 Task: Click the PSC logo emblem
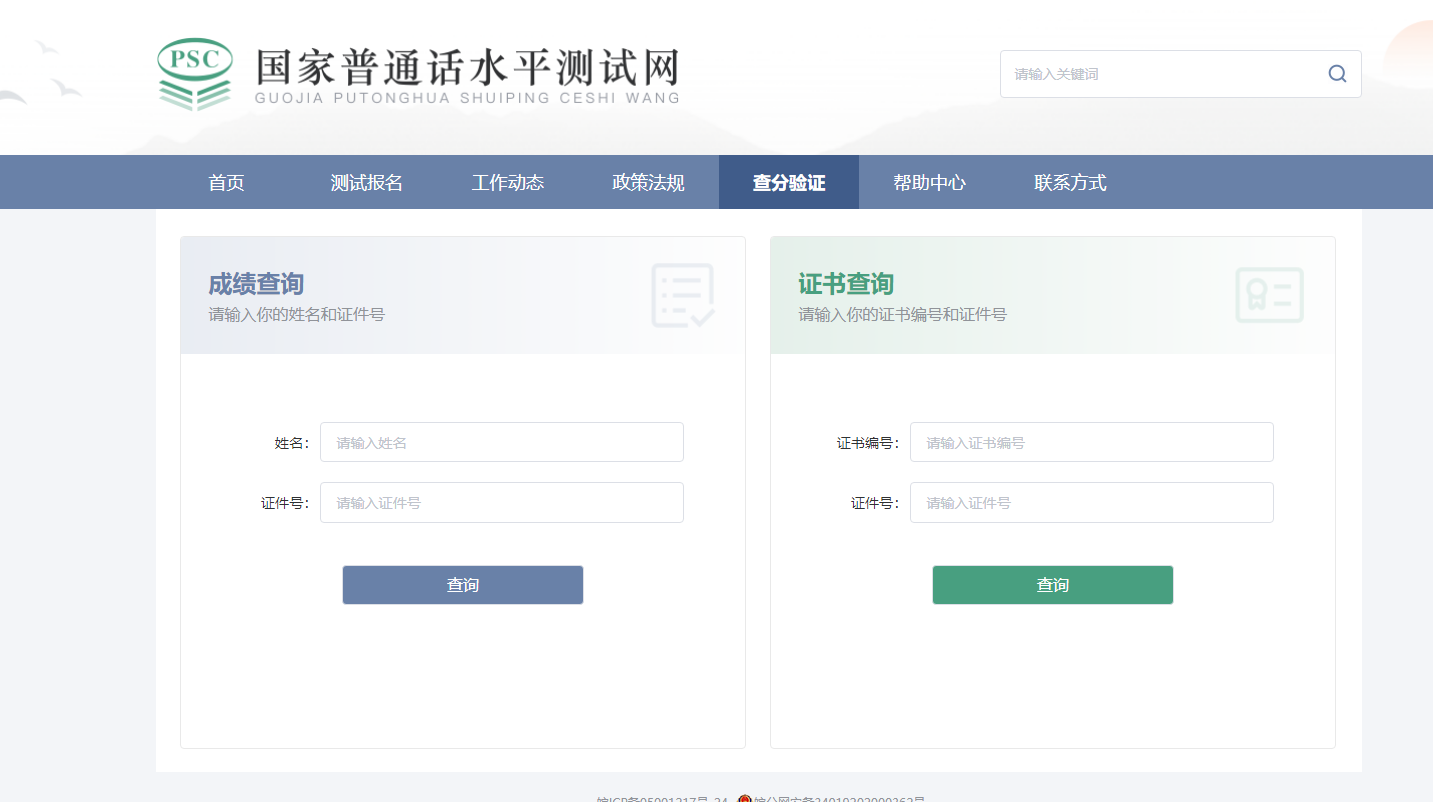point(195,73)
